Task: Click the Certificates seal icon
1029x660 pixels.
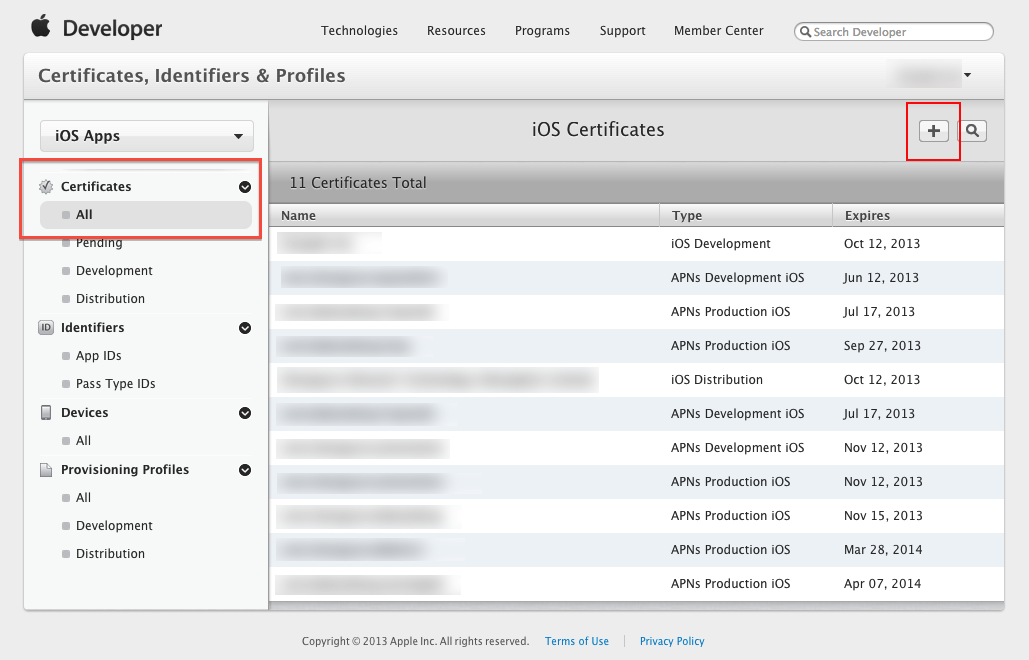Action: [46, 186]
